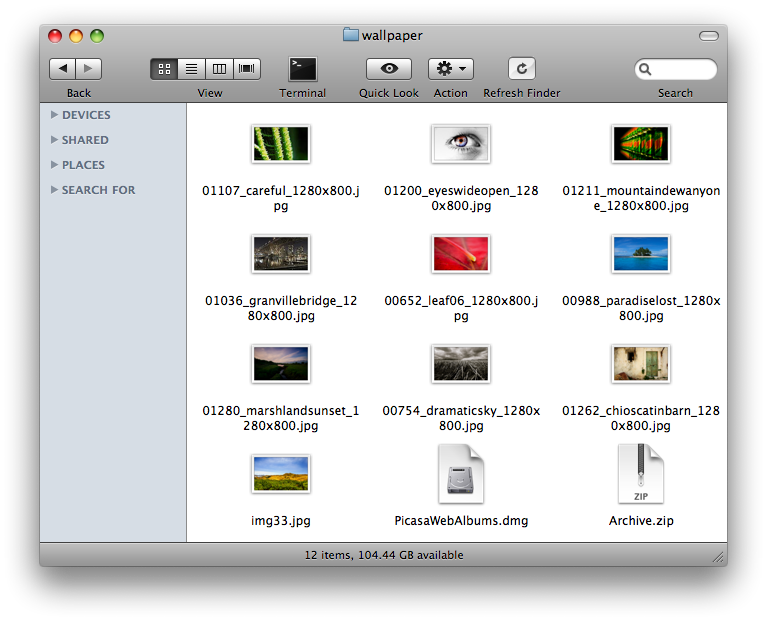
Task: Switch to icon view mode
Action: point(164,69)
